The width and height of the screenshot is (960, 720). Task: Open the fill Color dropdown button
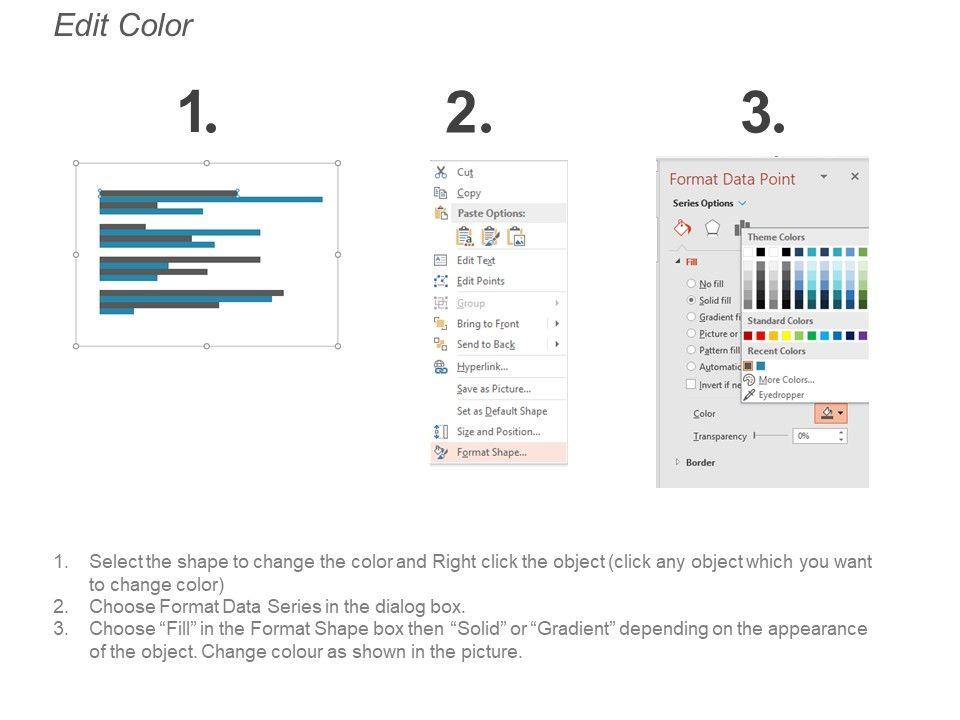(830, 413)
